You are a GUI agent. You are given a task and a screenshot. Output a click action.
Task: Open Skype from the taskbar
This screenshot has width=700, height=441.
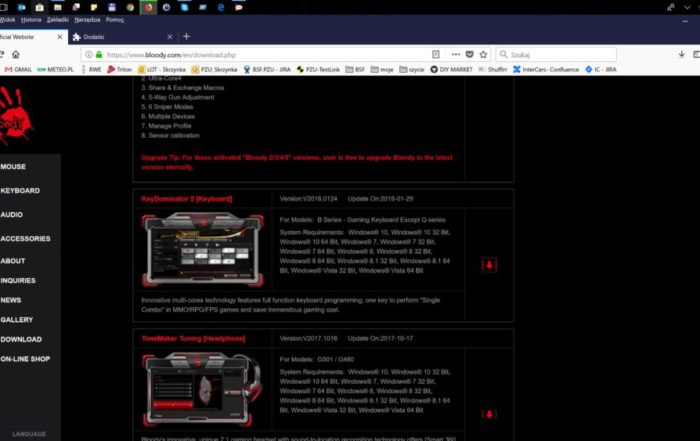click(184, 7)
